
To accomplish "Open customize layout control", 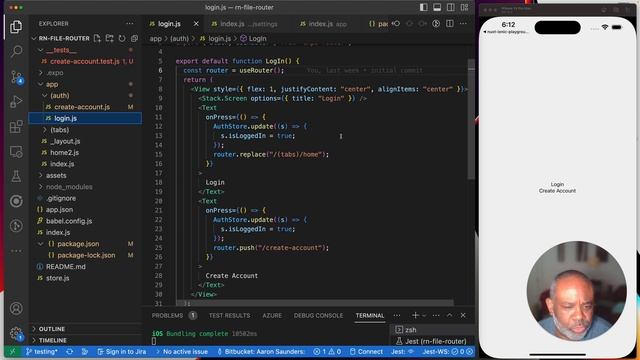I will click(x=464, y=7).
